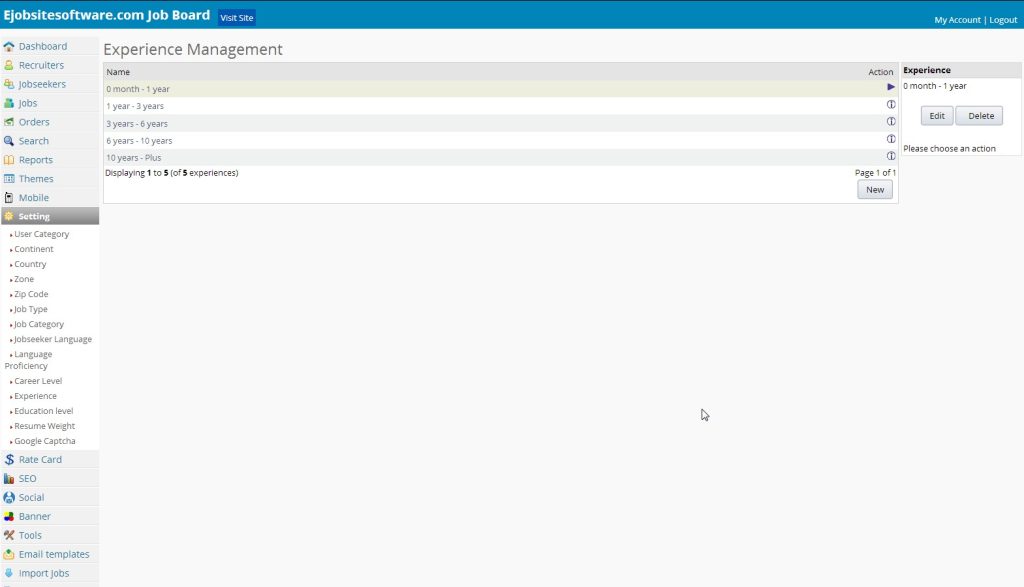
Task: Open Job Type setting
Action: coord(31,309)
